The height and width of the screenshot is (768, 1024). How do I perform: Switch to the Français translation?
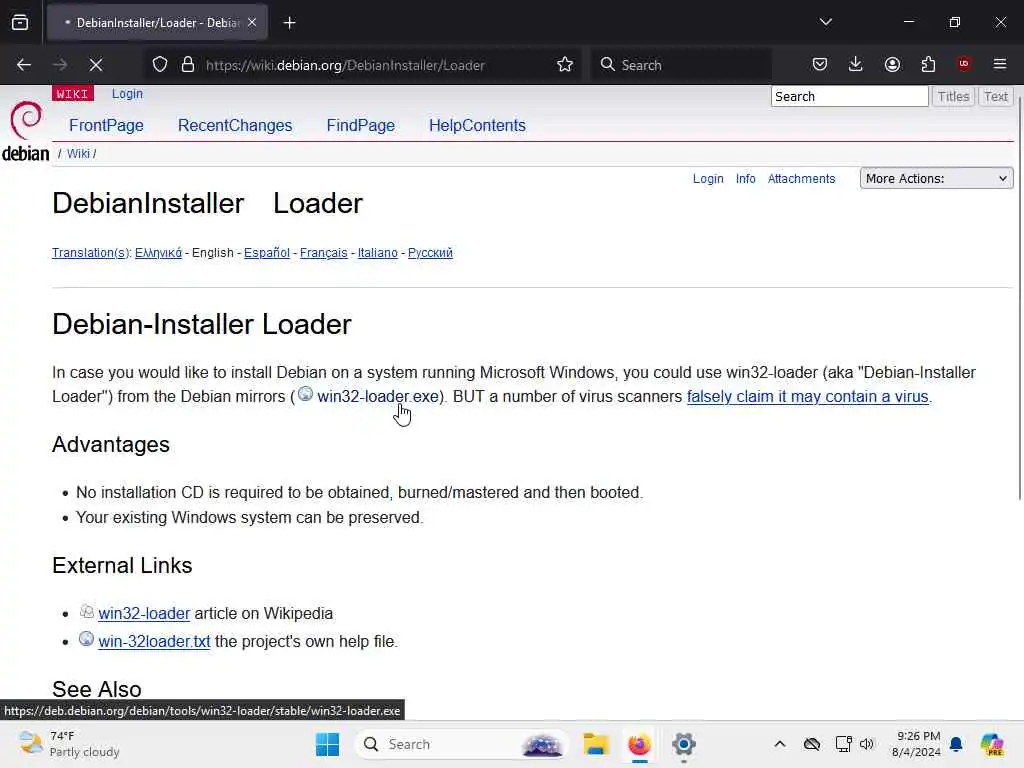323,253
